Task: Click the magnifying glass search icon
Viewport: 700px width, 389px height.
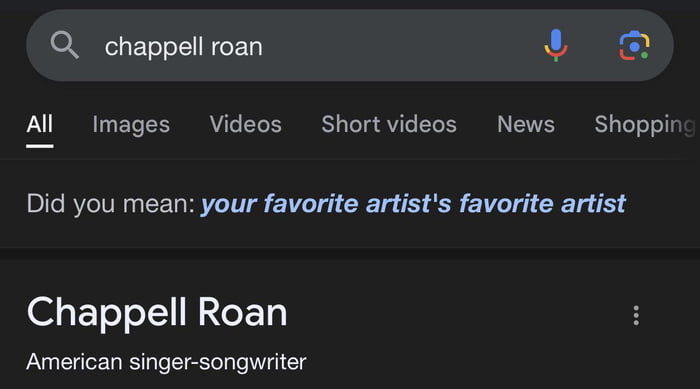Action: (65, 45)
